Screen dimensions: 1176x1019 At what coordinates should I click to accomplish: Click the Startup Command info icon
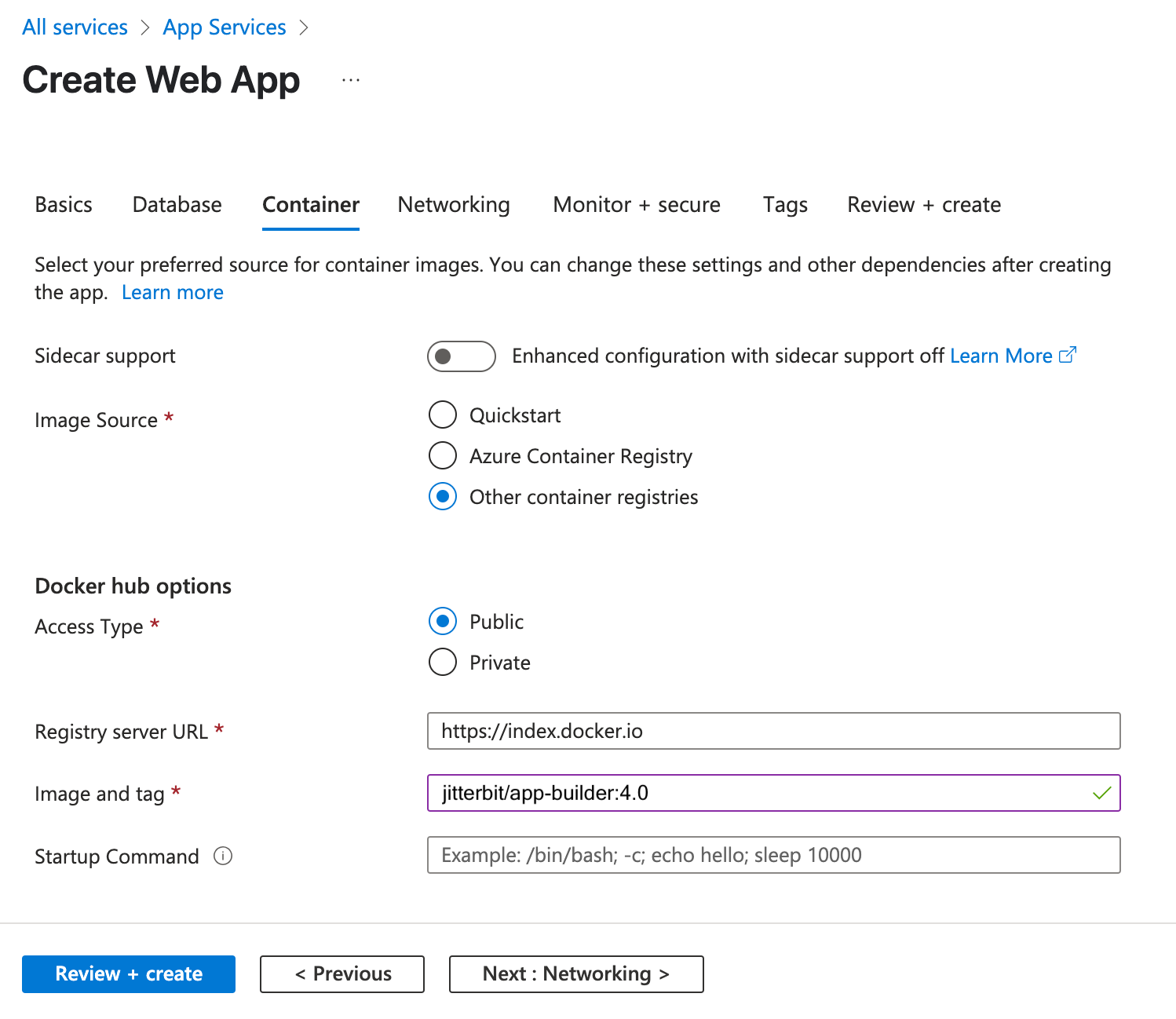pyautogui.click(x=223, y=856)
